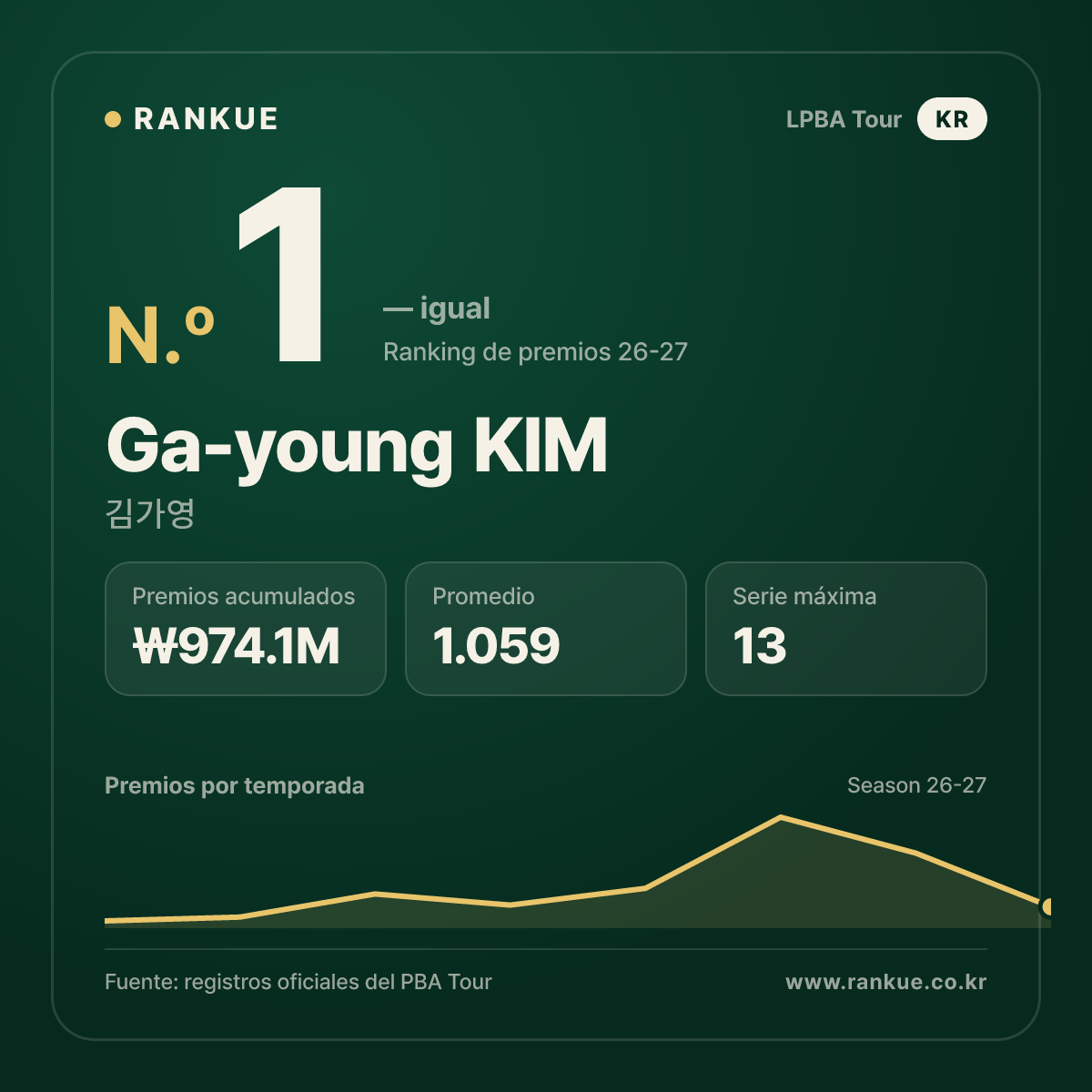
Task: Click the ₩974.1M prize value
Action: [237, 646]
